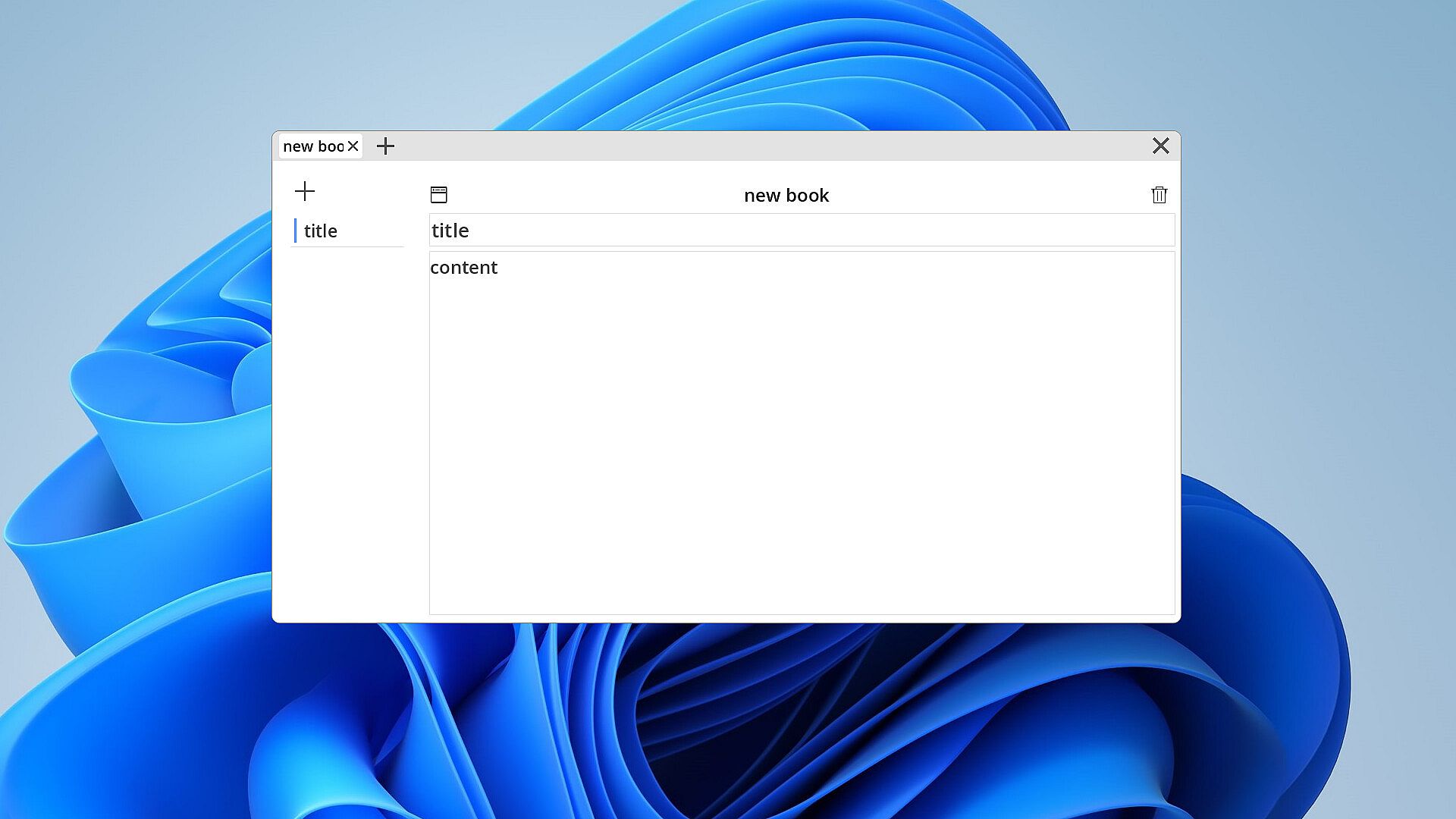
Task: Open a new tab with the plus icon
Action: [385, 146]
